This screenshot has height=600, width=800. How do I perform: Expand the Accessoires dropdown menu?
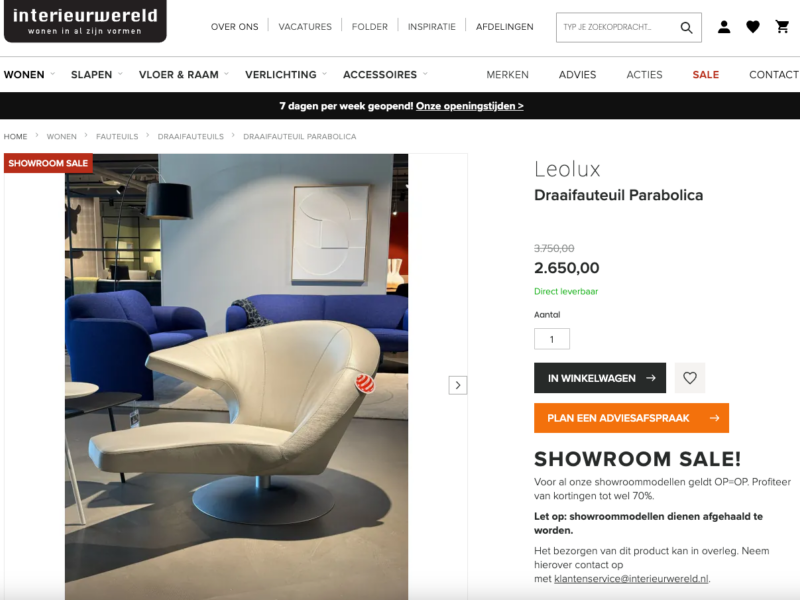point(385,74)
